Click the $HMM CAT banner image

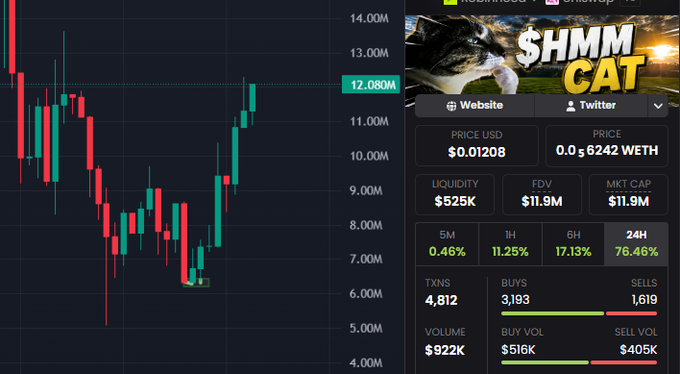[x=542, y=55]
